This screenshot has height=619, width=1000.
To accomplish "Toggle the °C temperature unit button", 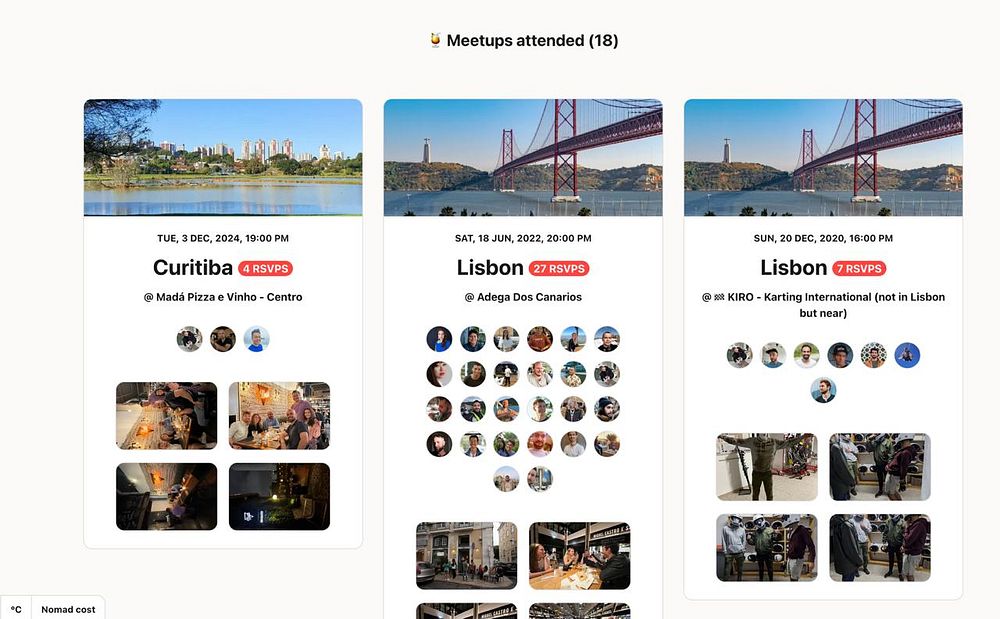I will tap(16, 609).
